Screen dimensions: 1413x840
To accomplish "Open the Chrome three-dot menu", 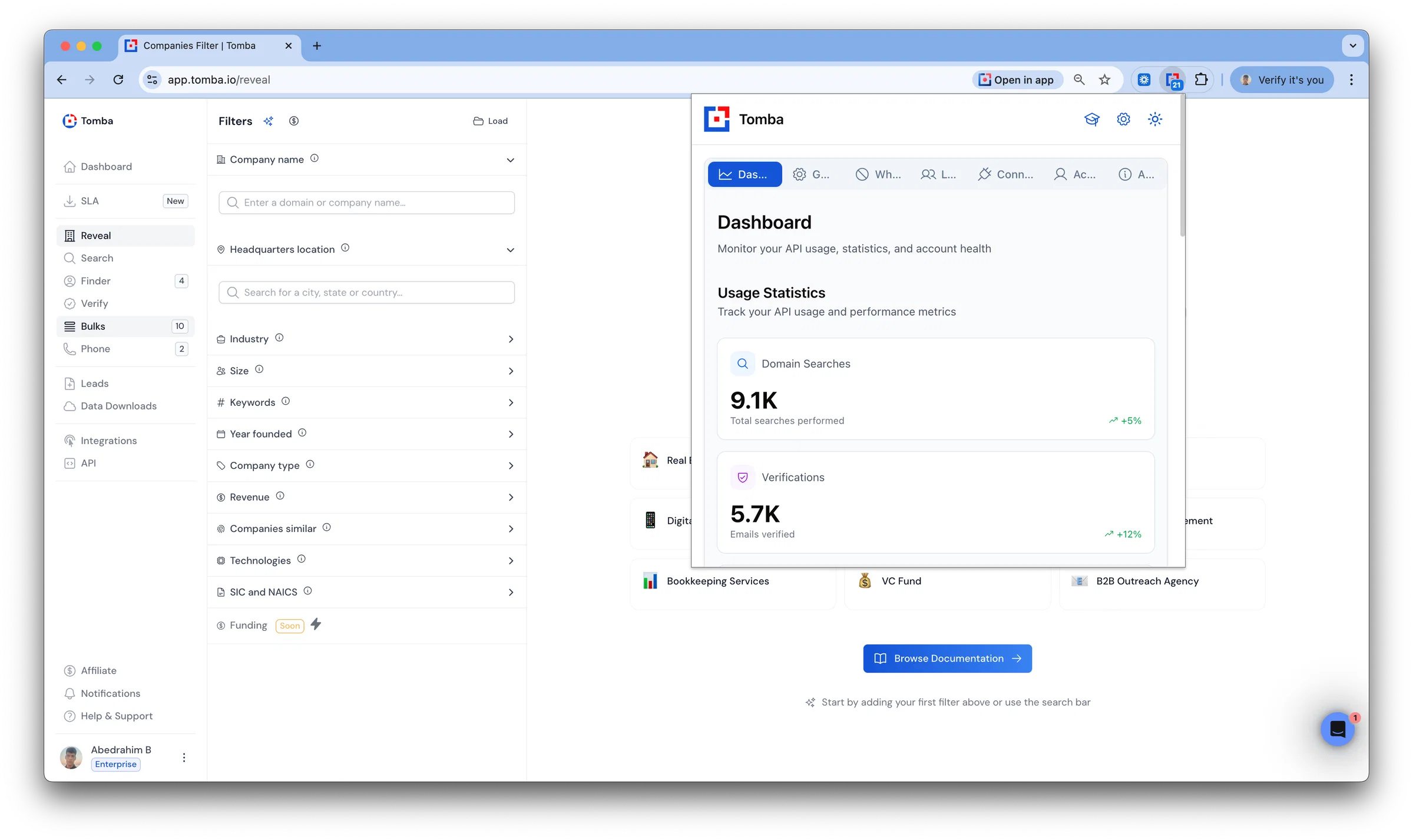I will click(x=1351, y=80).
